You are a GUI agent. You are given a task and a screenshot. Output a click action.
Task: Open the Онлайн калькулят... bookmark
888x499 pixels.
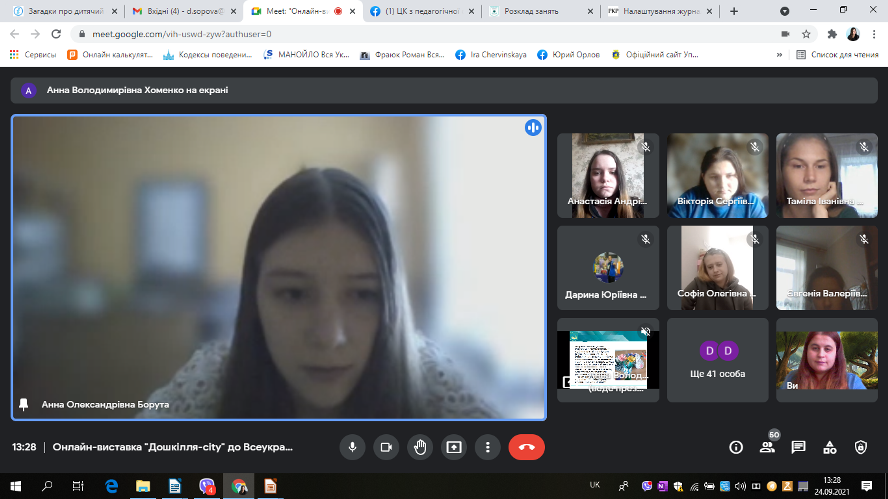(110, 55)
